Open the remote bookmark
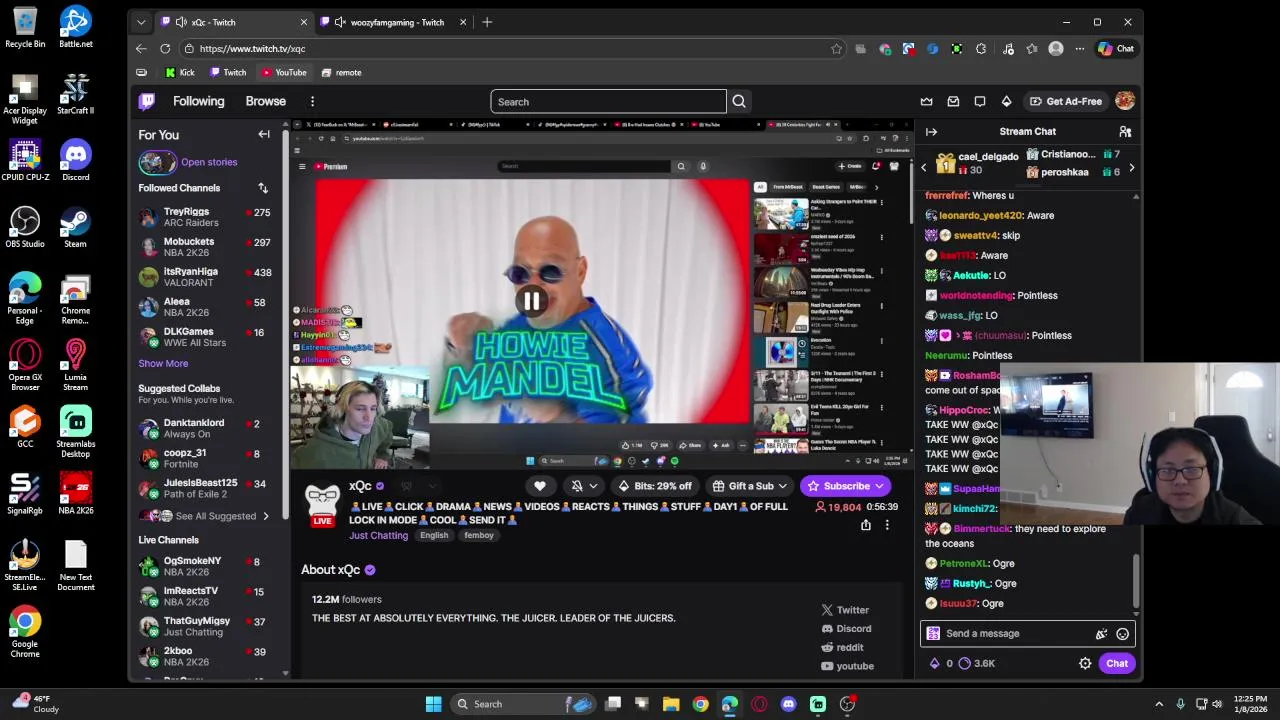Image resolution: width=1280 pixels, height=720 pixels. pyautogui.click(x=340, y=72)
